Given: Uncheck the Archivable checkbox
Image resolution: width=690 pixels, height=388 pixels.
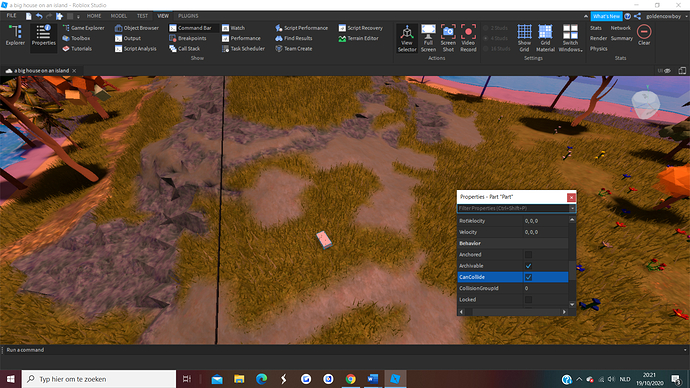Looking at the screenshot, I should [x=529, y=266].
